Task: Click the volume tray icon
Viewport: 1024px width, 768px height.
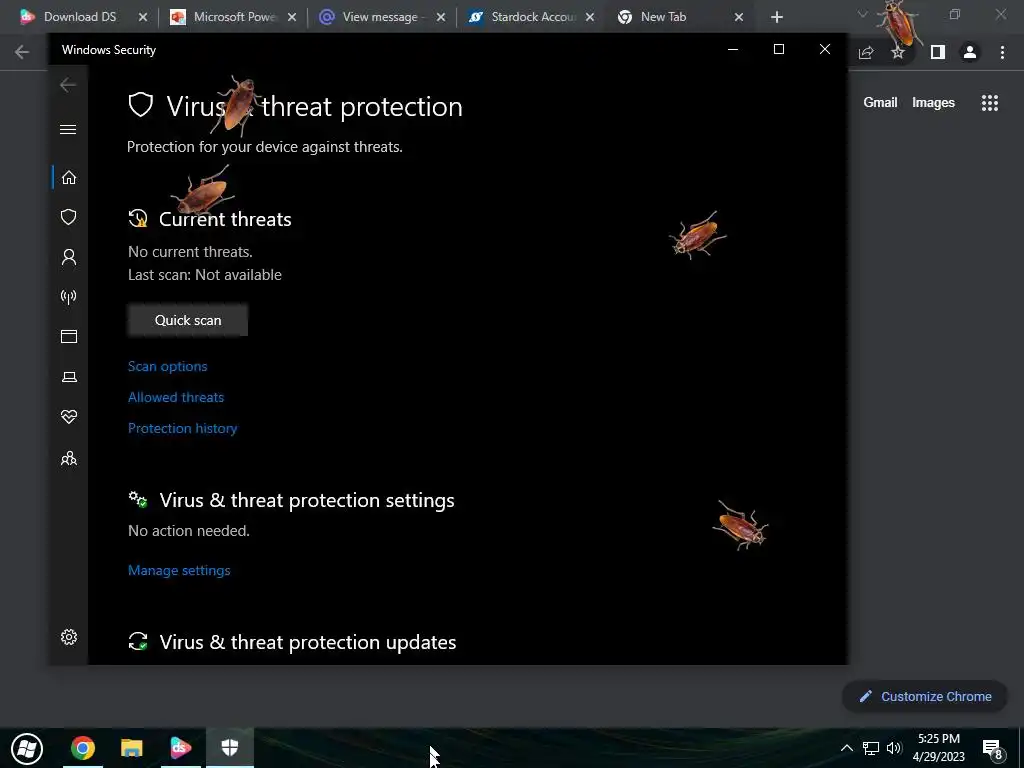Action: click(894, 748)
